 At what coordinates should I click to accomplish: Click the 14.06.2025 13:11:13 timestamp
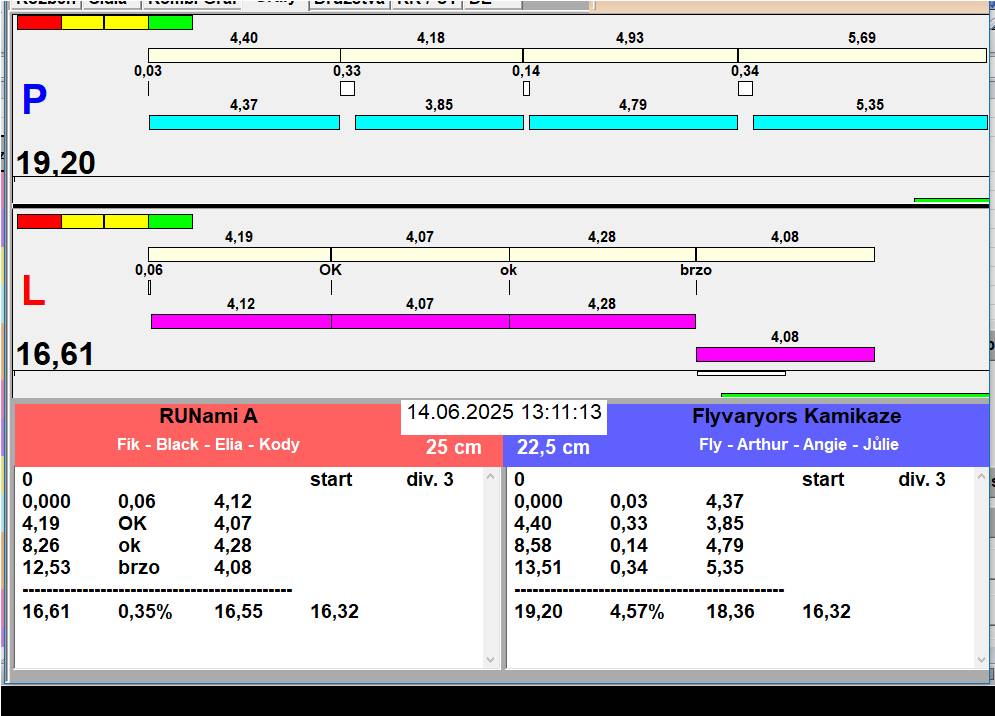[504, 412]
